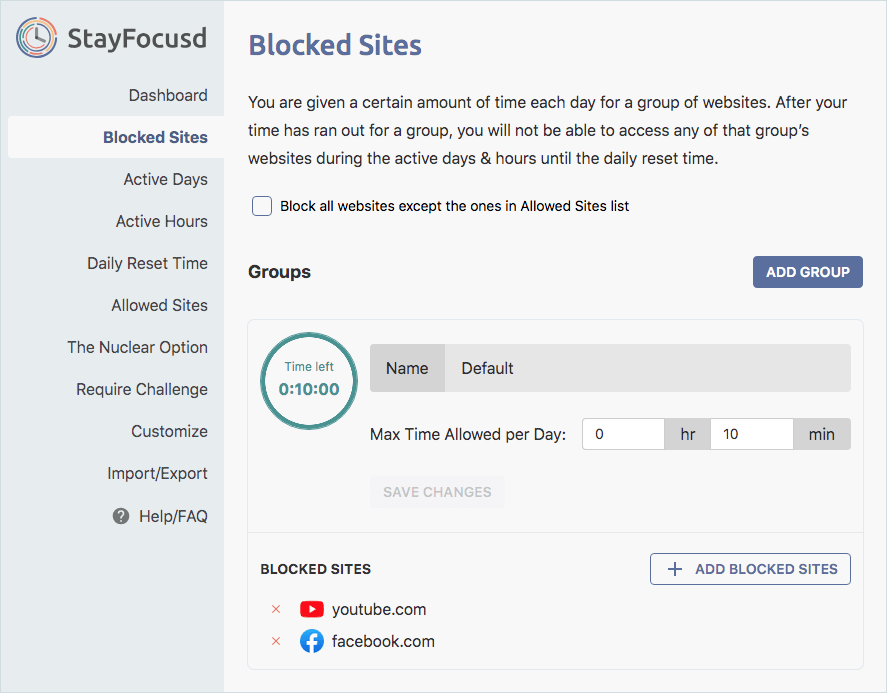
Task: Click the group Name field showing Default
Action: tap(648, 368)
